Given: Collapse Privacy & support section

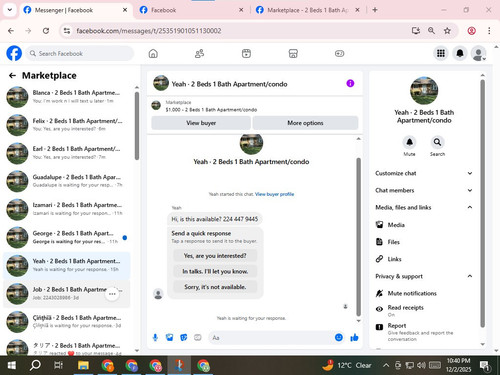Looking at the screenshot, I should click(424, 276).
